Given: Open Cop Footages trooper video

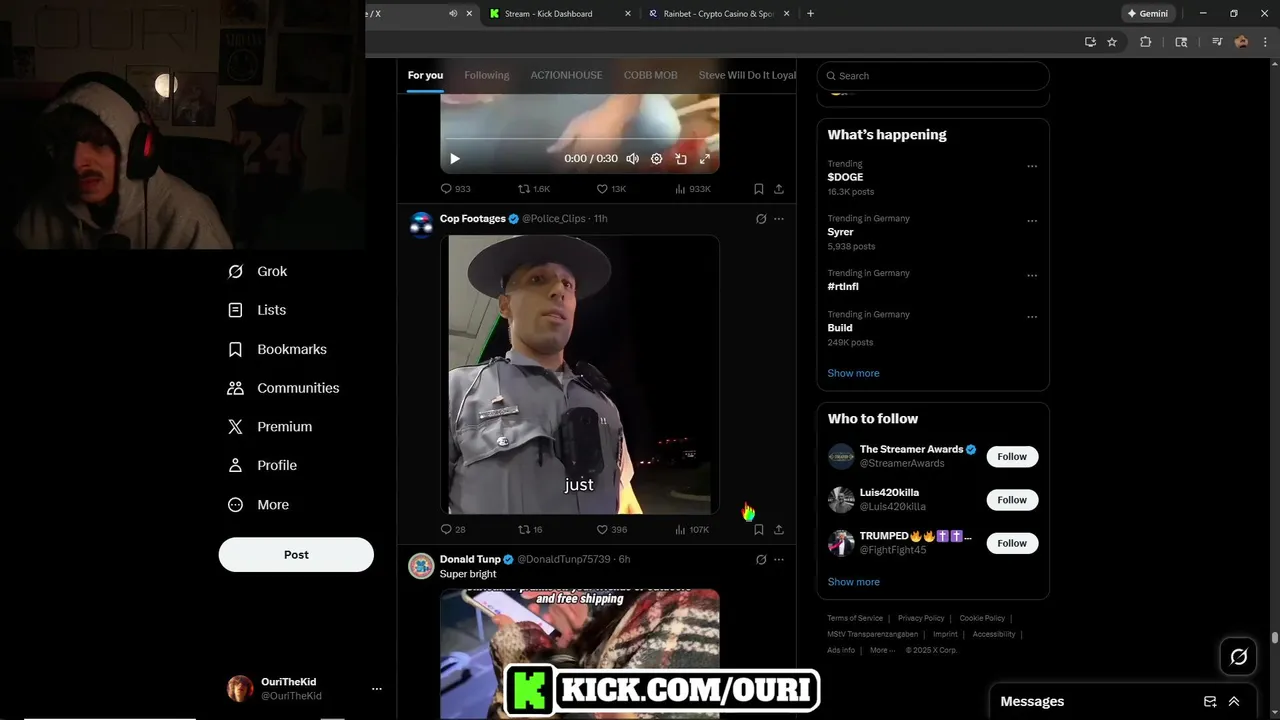Looking at the screenshot, I should pyautogui.click(x=580, y=375).
